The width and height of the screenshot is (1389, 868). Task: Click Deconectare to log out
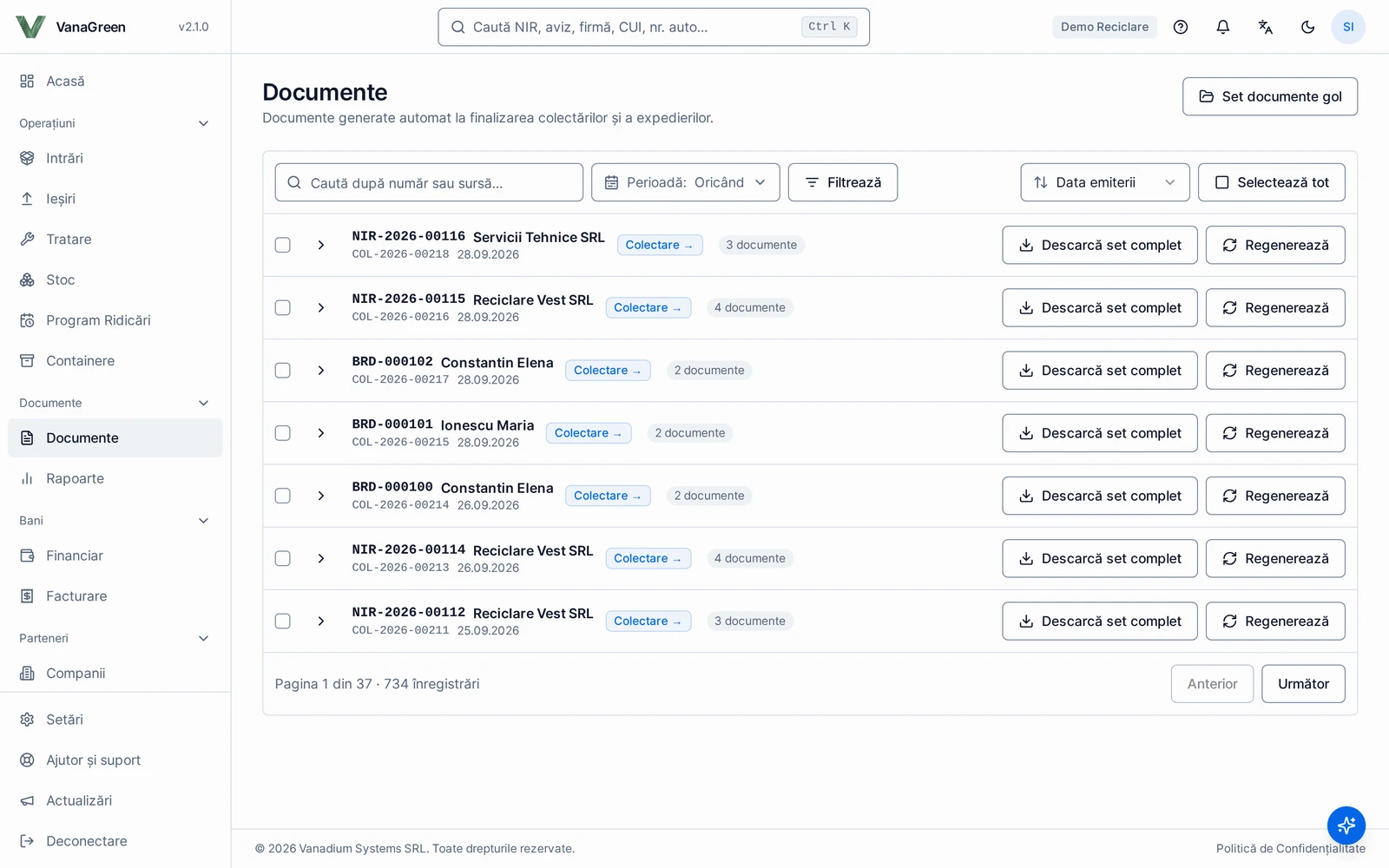[115, 841]
